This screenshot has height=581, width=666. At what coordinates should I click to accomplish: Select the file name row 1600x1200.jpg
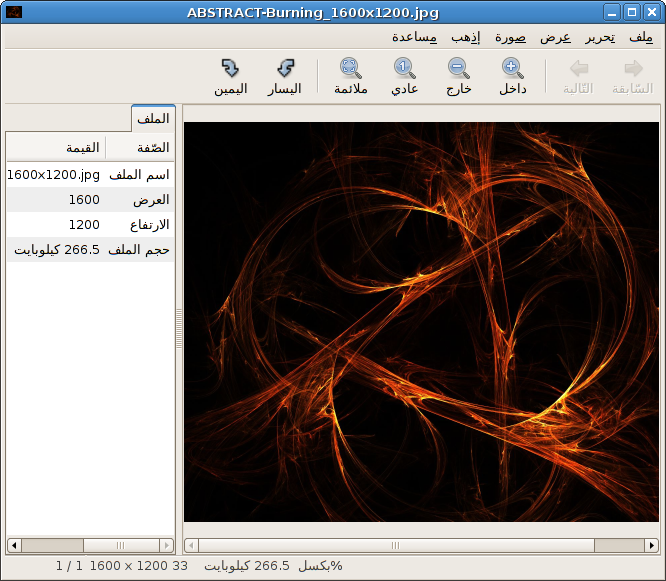click(90, 174)
